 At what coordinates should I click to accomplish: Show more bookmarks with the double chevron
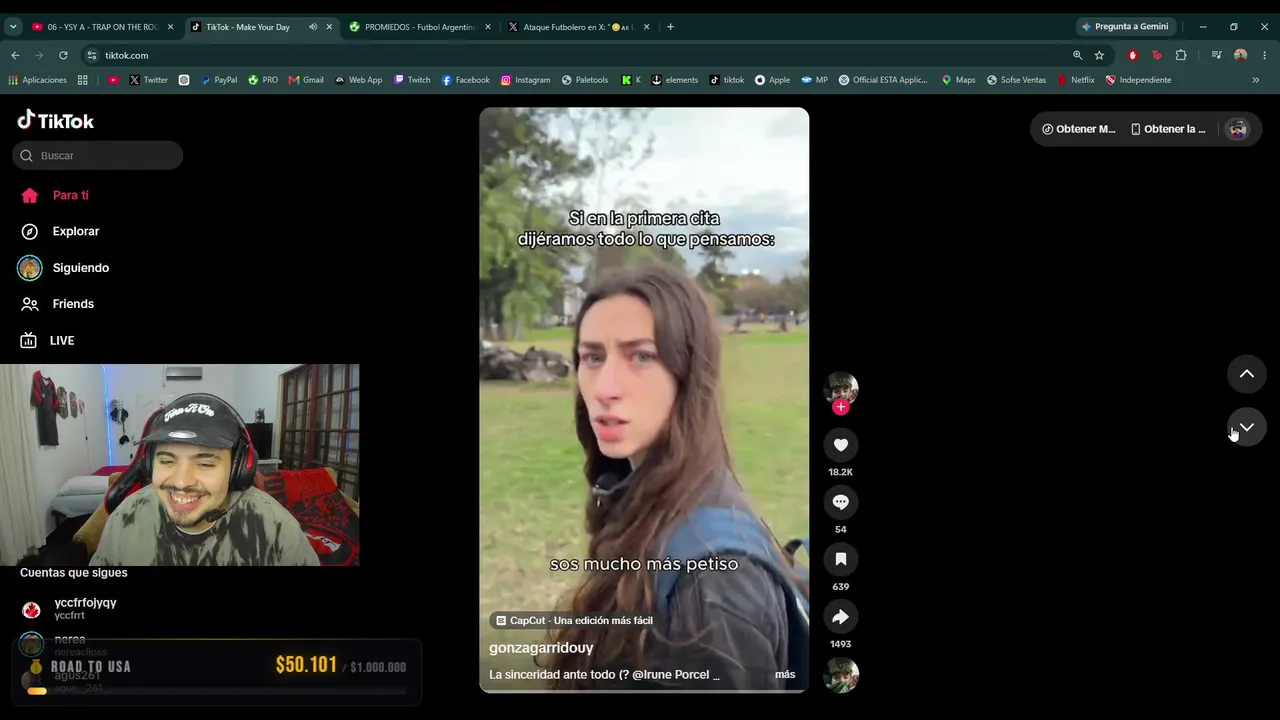[x=1256, y=80]
